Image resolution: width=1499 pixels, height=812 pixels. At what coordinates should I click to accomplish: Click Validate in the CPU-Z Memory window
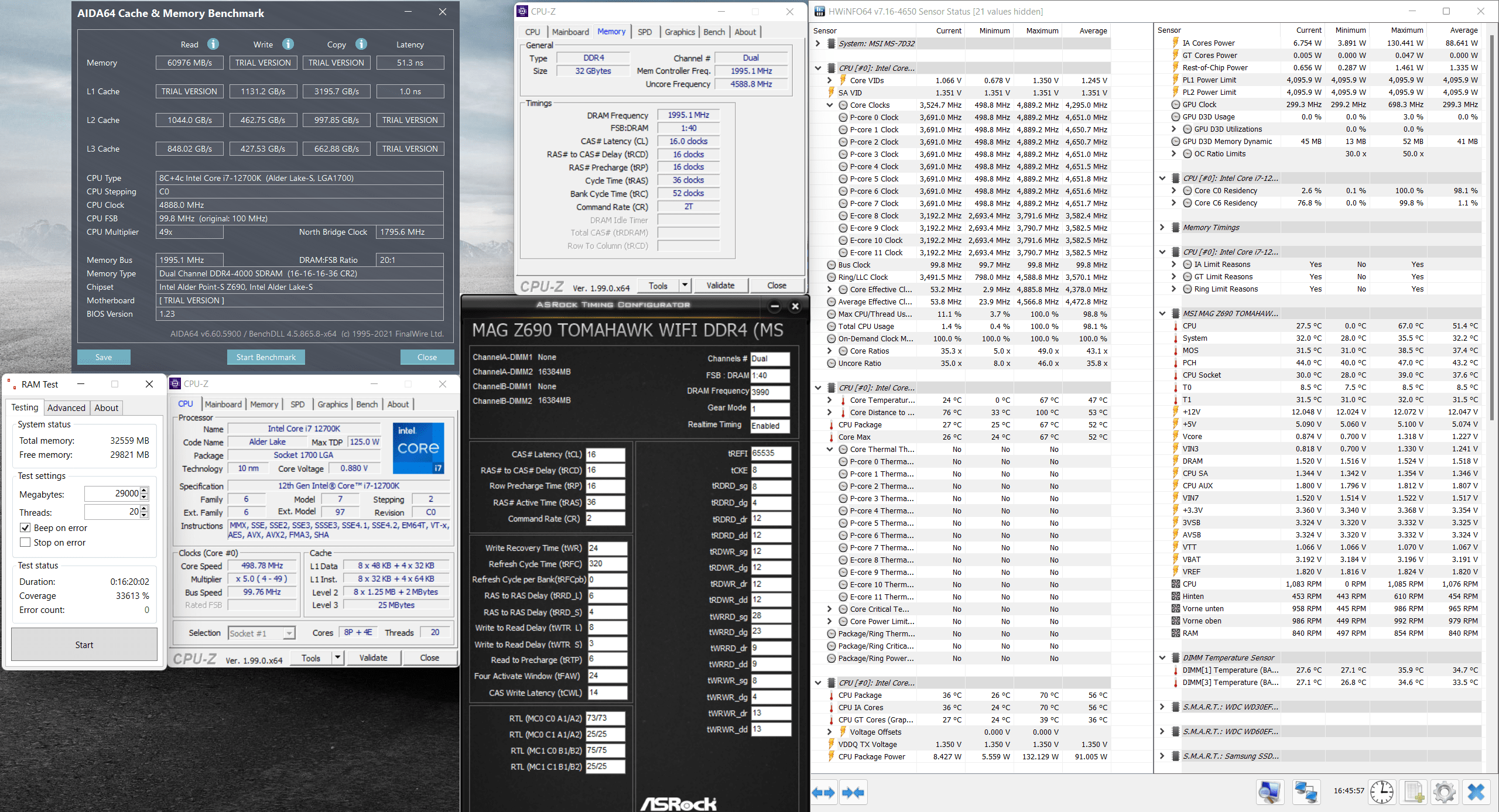(720, 286)
